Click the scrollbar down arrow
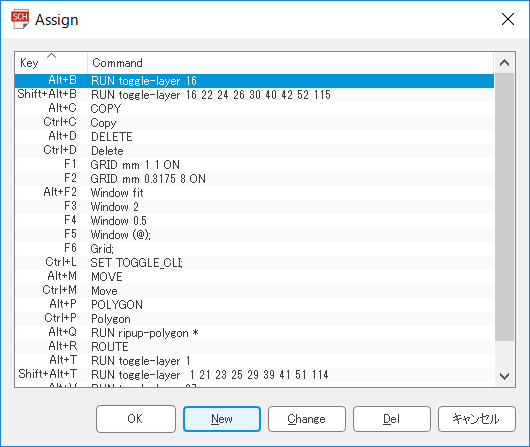Screen dimensions: 530x447 pyautogui.click(x=504, y=376)
